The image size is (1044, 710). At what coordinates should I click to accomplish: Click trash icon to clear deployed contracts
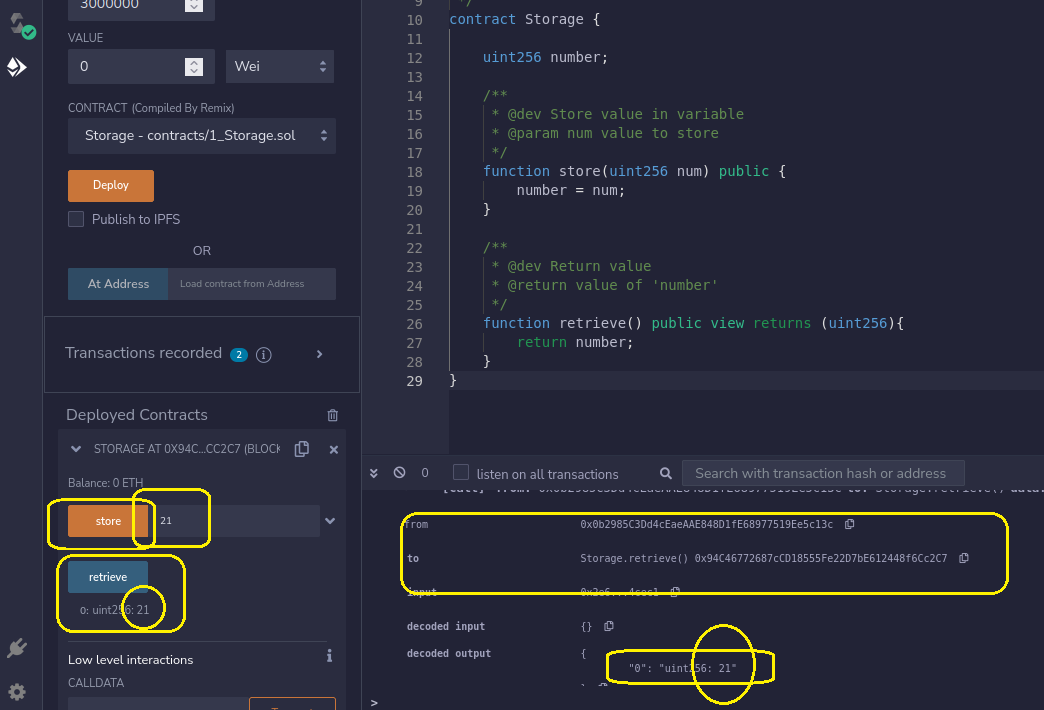tap(333, 415)
